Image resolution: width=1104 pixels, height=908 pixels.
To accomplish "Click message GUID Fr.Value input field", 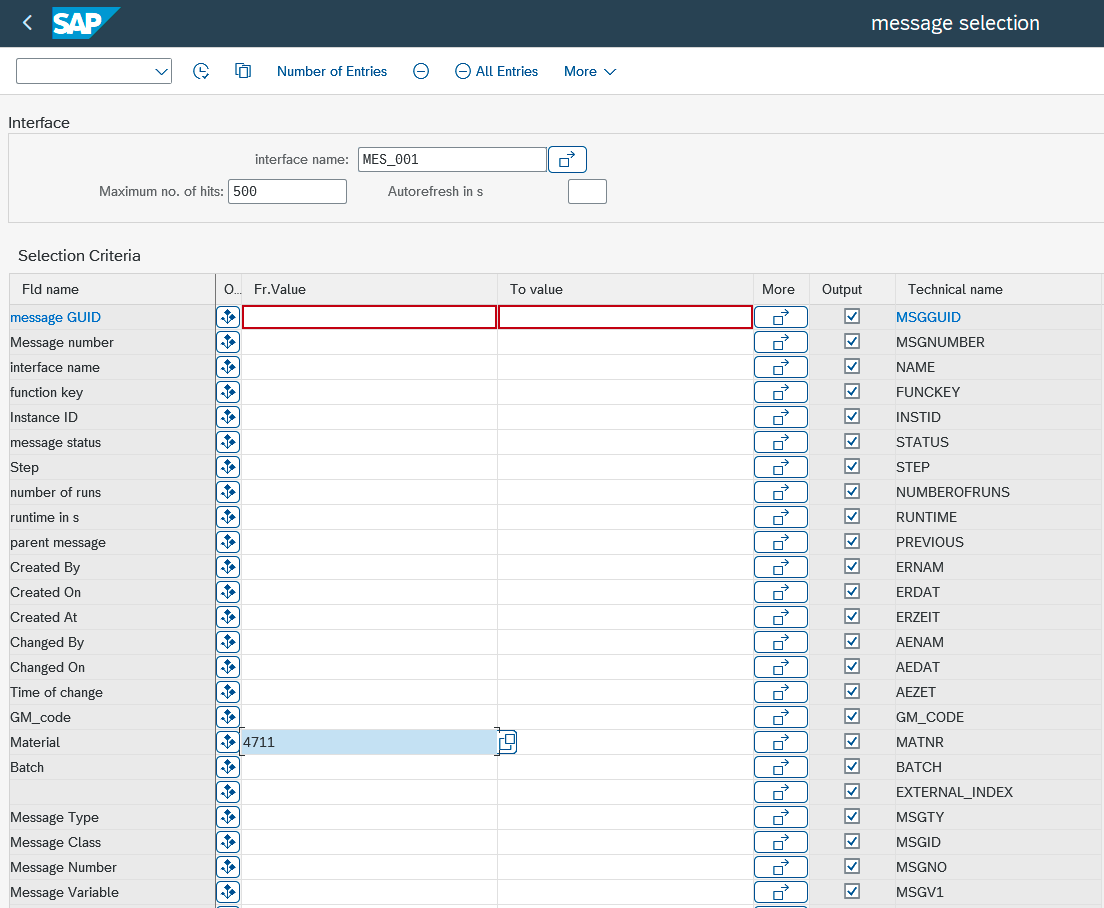I will coord(370,317).
